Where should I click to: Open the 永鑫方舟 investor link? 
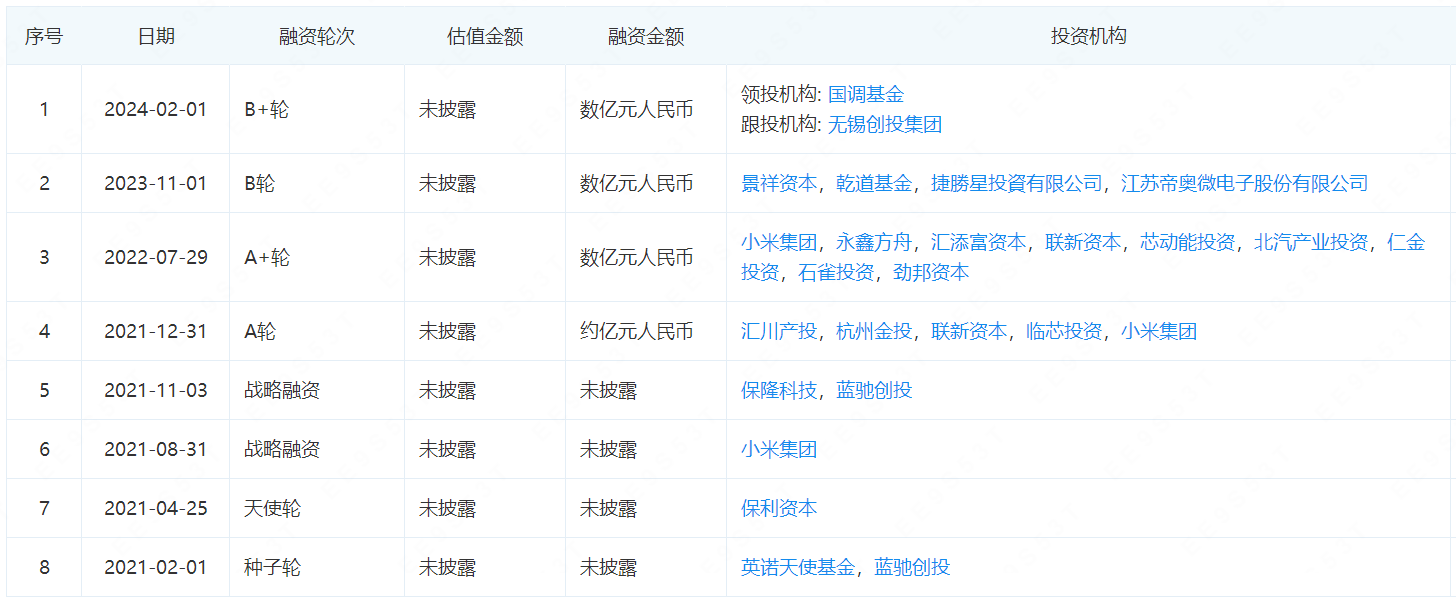point(874,242)
